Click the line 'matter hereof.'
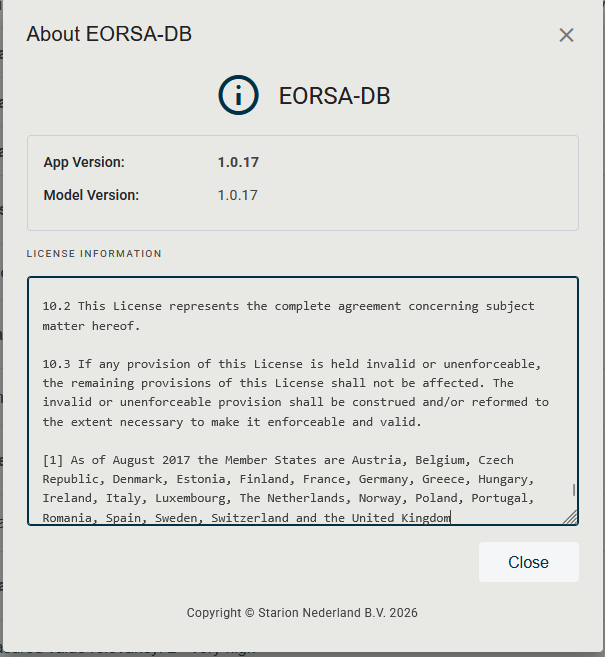This screenshot has height=657, width=605. [91, 326]
